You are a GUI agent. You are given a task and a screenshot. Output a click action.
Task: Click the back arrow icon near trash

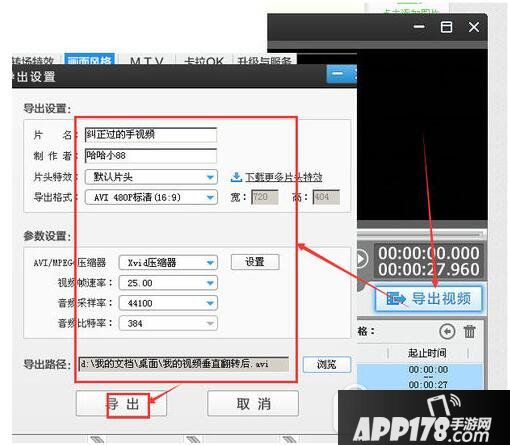coord(447,332)
